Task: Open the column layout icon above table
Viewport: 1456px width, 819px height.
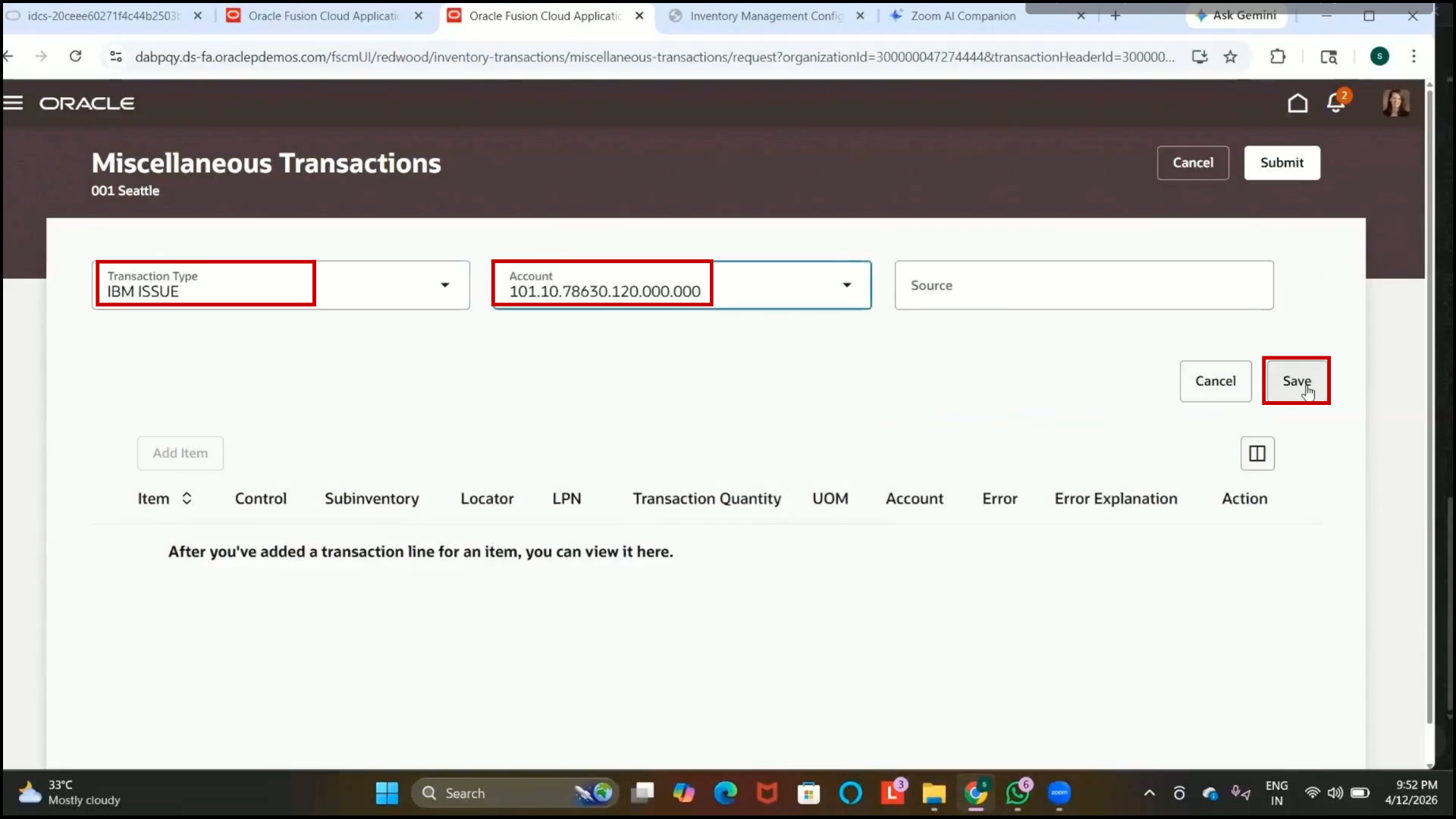Action: tap(1257, 453)
